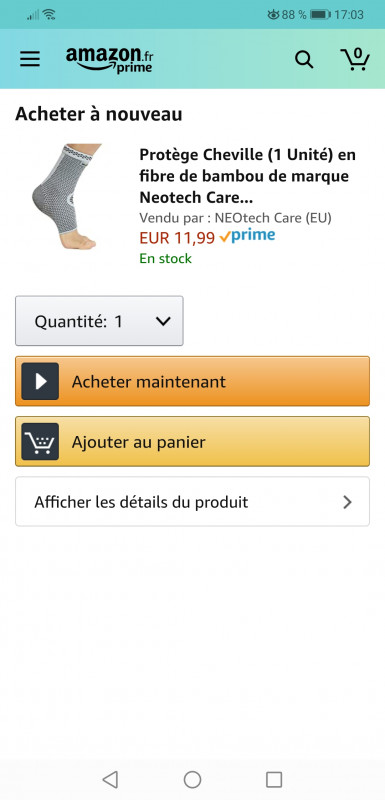Tap the Vendu par NEOtech Care text
Viewport: 385px width, 800px height.
tap(236, 218)
